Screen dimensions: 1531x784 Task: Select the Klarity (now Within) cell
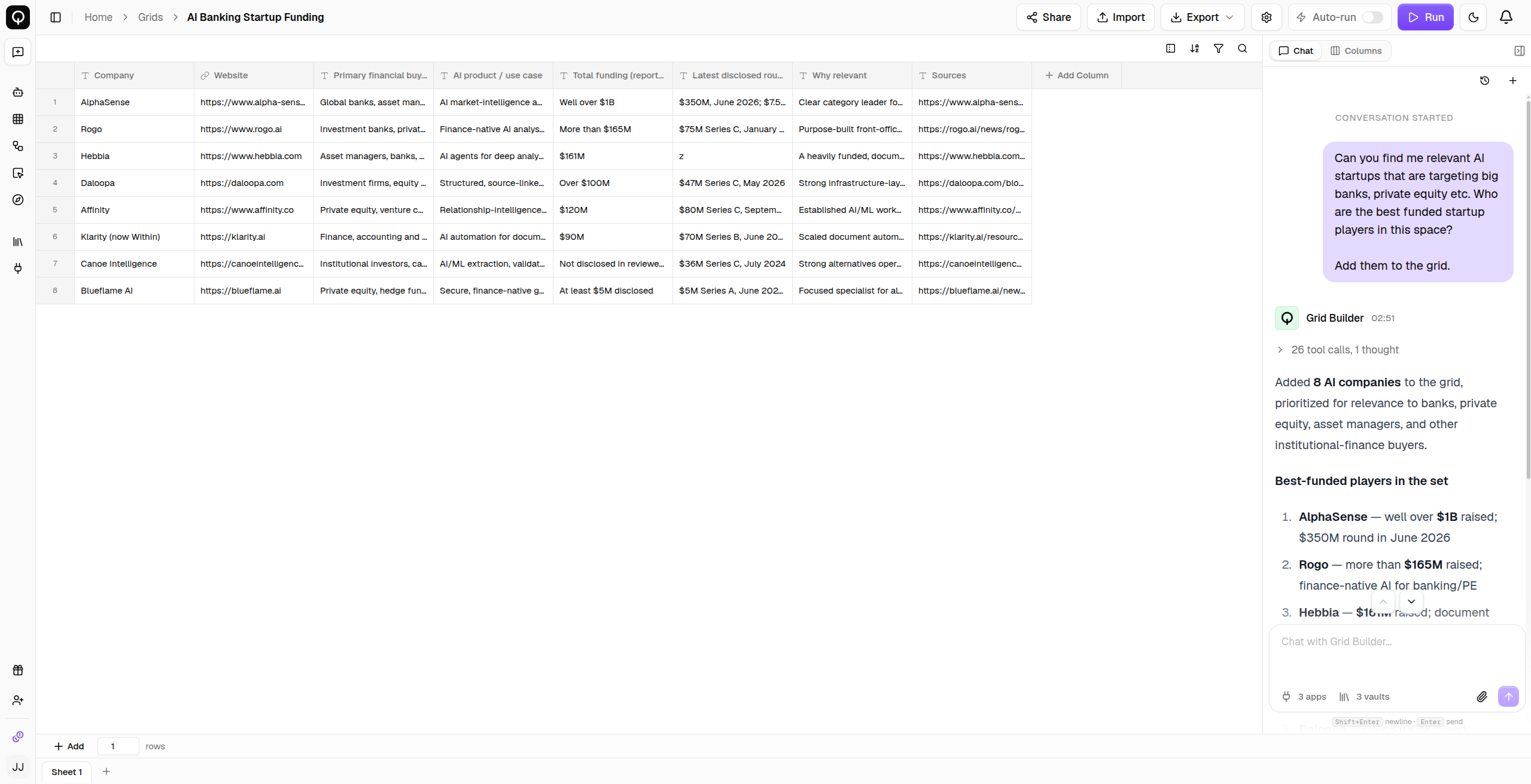click(134, 237)
